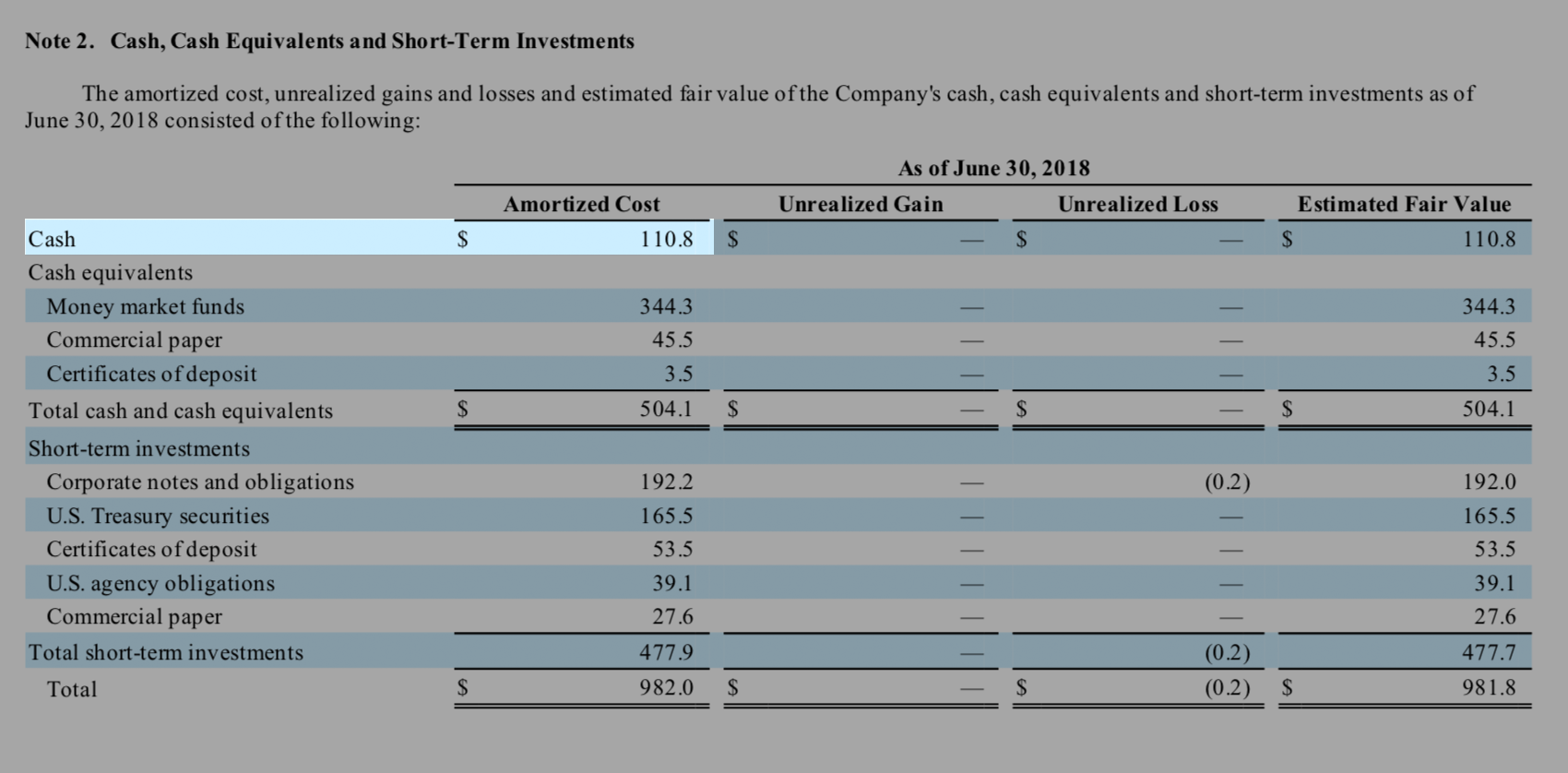
Task: Select the Short-term investments section label
Action: [139, 448]
